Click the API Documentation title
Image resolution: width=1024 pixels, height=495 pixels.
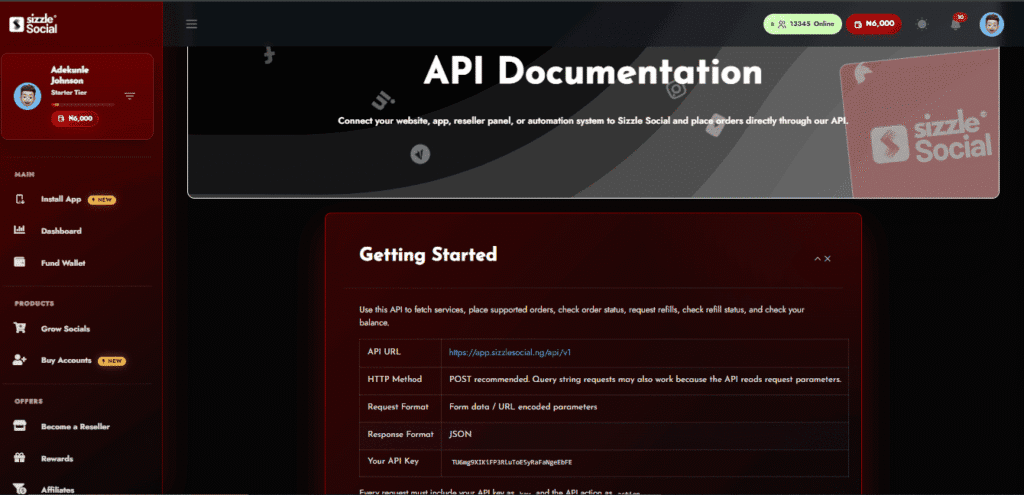593,71
